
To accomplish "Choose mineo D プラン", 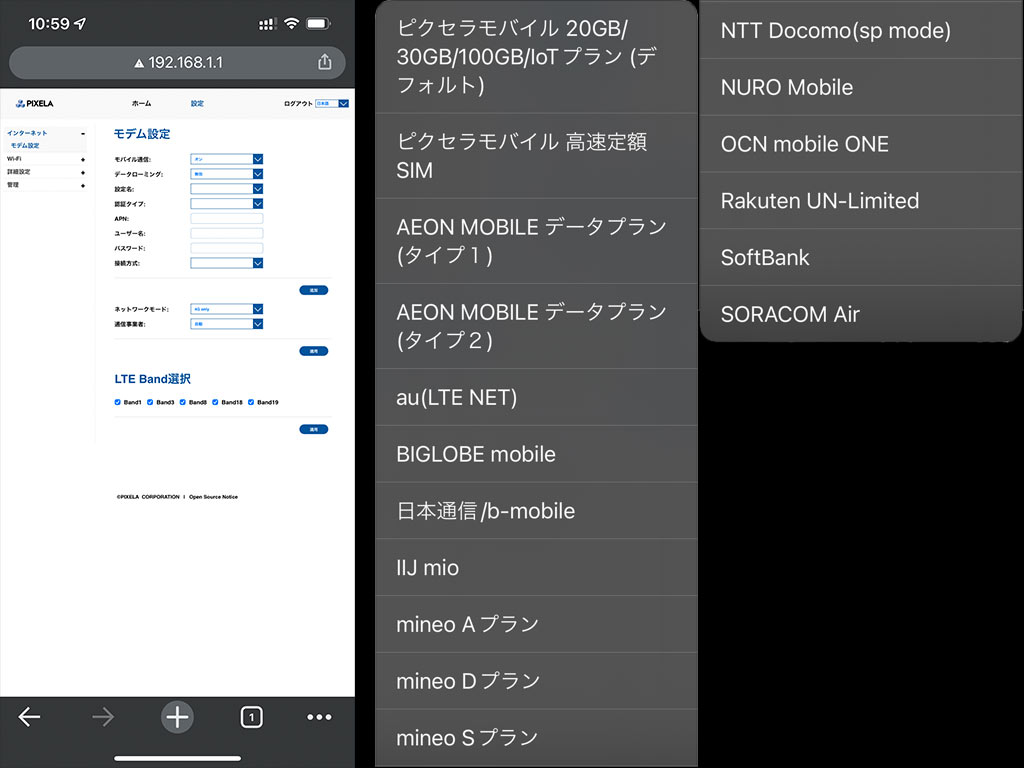I will pos(536,681).
